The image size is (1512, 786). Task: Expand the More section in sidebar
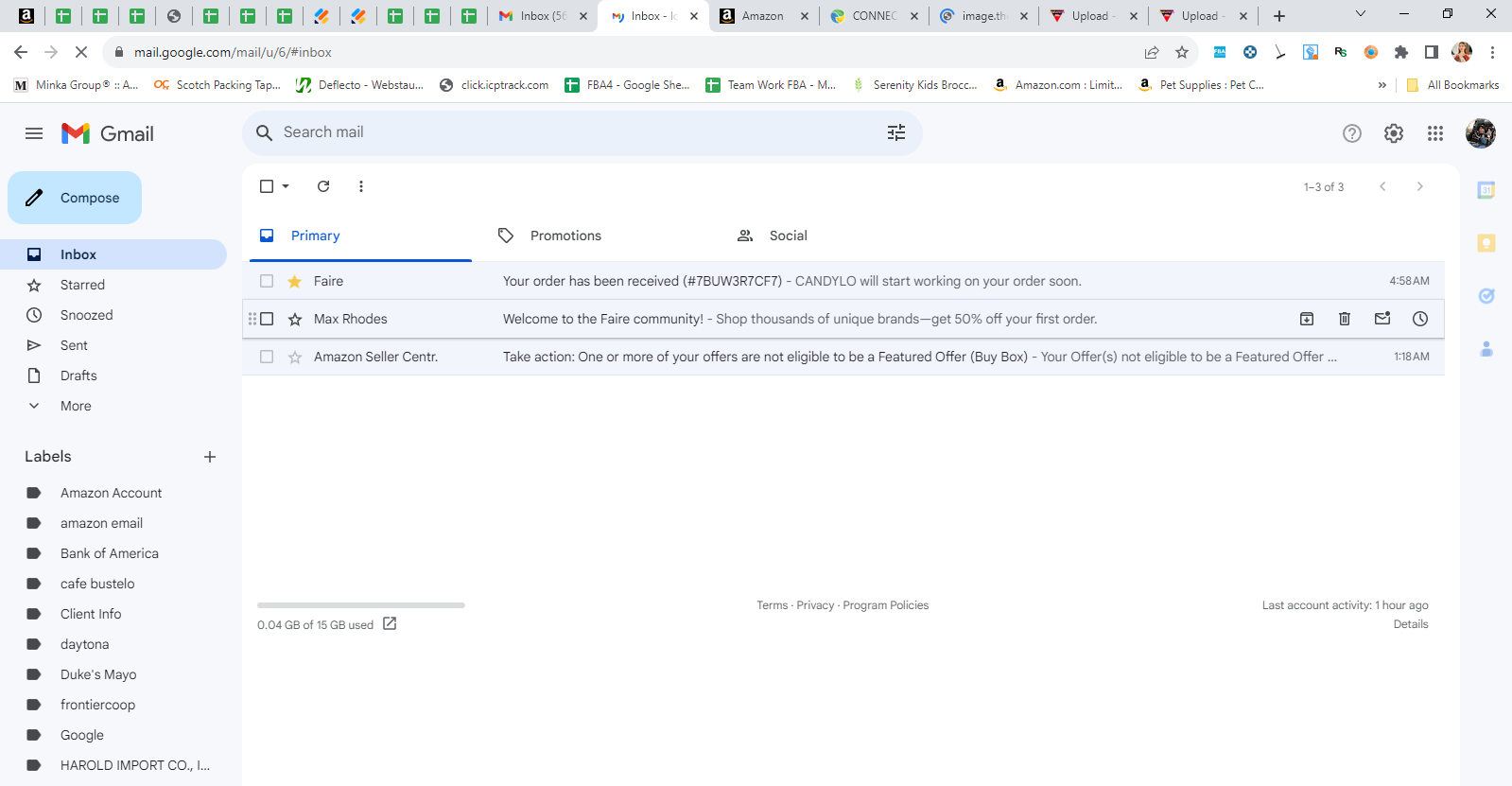click(x=76, y=406)
